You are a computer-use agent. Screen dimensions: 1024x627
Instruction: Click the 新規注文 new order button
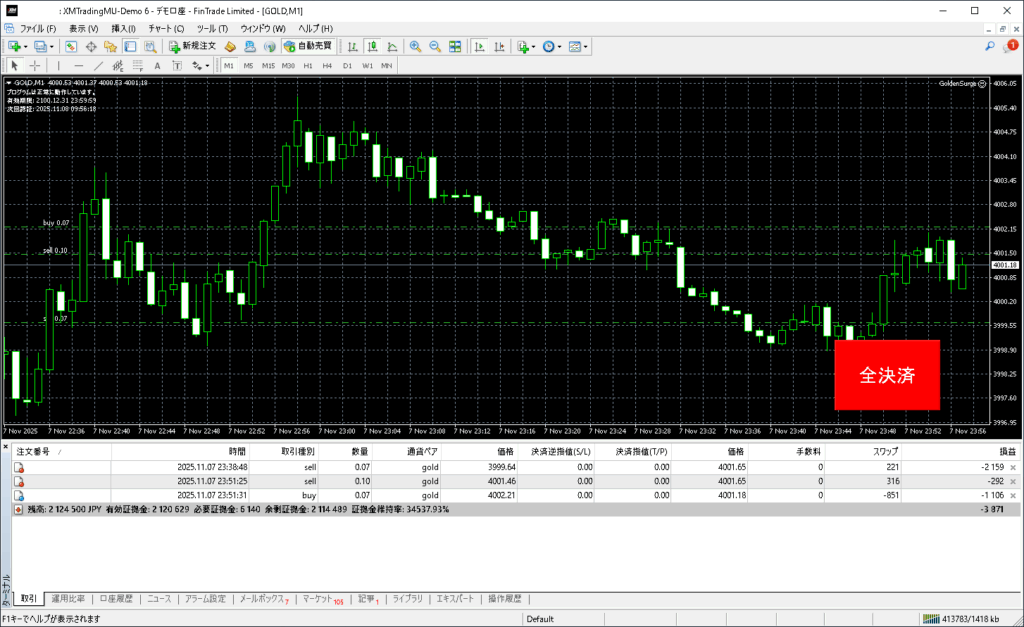[x=191, y=46]
